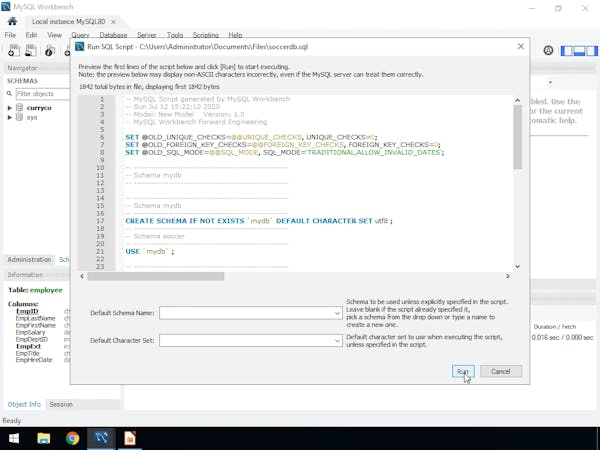The height and width of the screenshot is (450, 600).
Task: Toggle the left sidebar panel icon
Action: point(567,51)
